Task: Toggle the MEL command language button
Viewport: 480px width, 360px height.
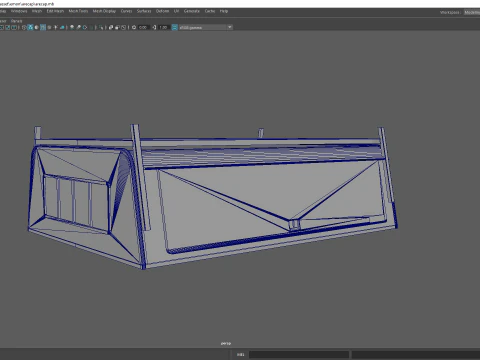Action: 240,354
